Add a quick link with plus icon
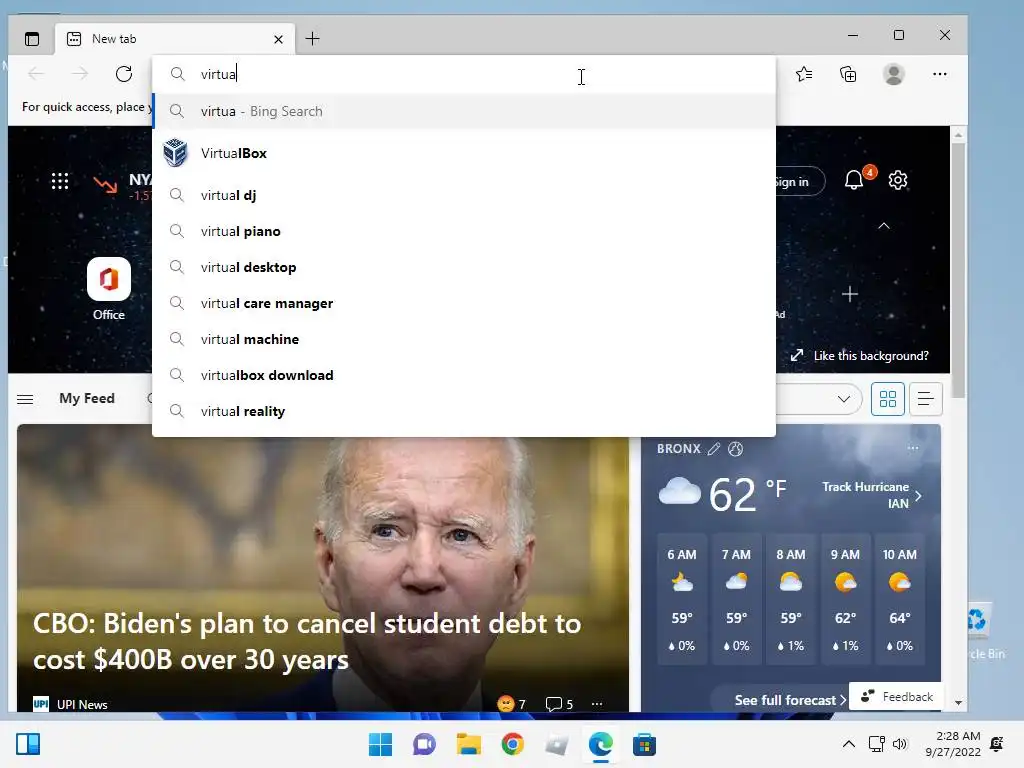 pos(849,295)
